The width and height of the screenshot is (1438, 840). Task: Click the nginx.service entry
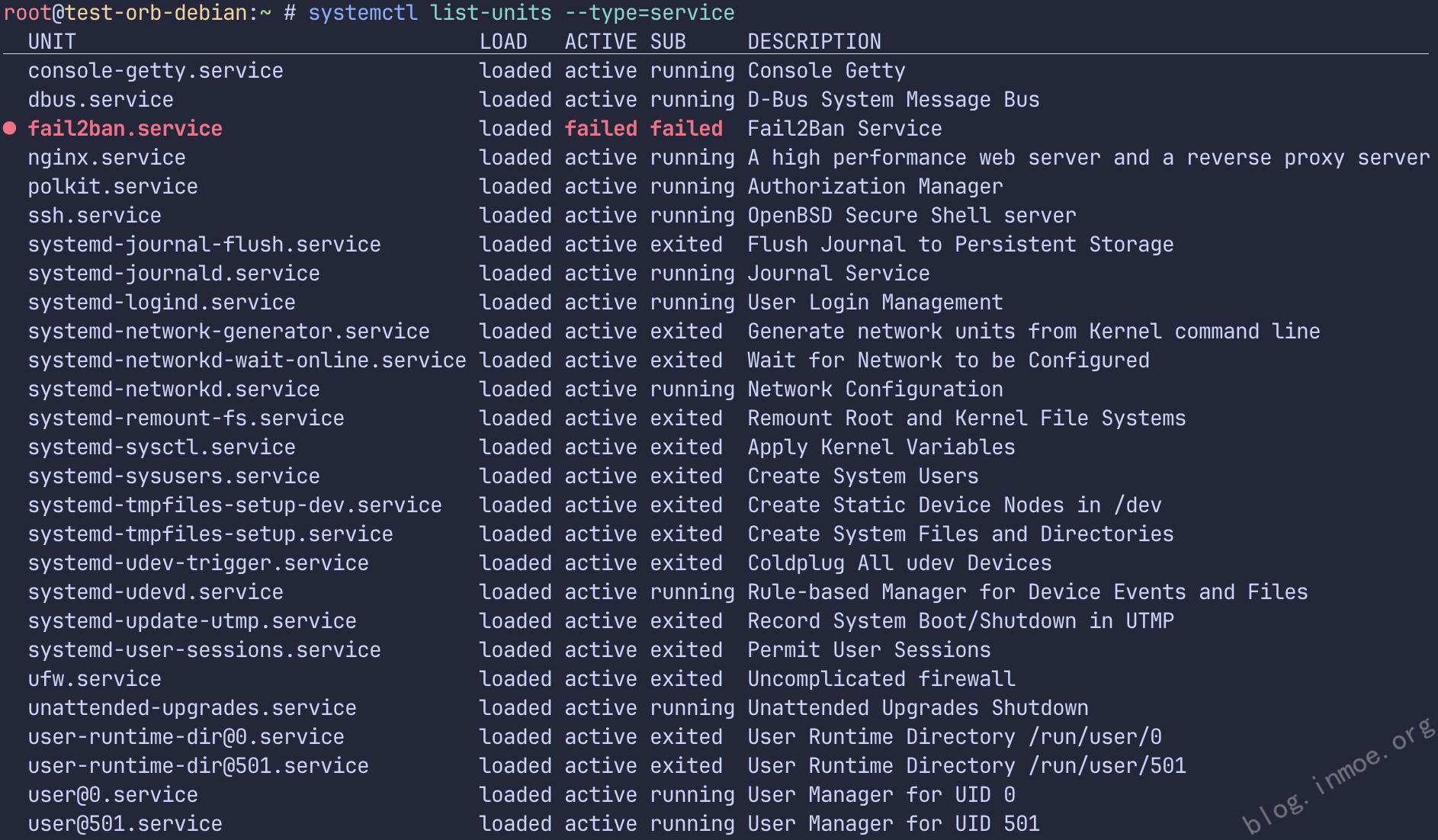[107, 158]
